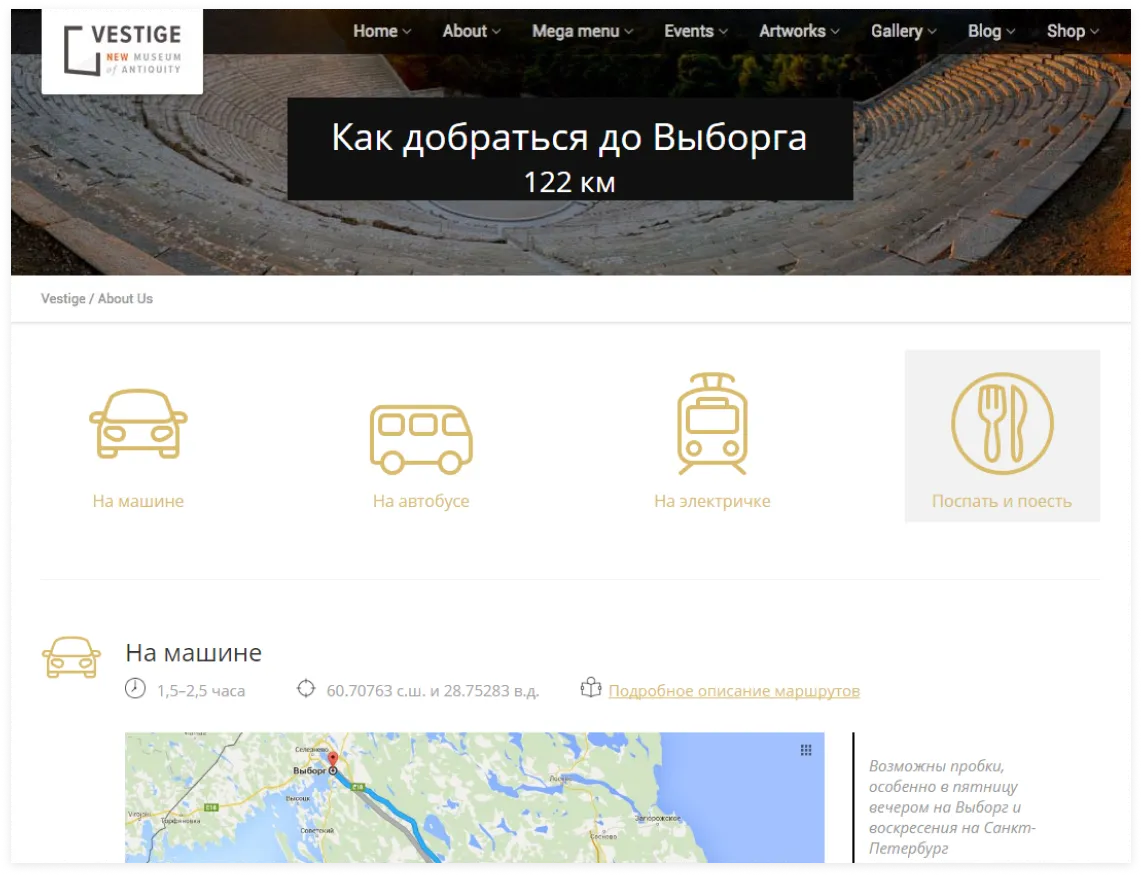
Task: Open Подробное описание маршрутов link
Action: tap(734, 690)
